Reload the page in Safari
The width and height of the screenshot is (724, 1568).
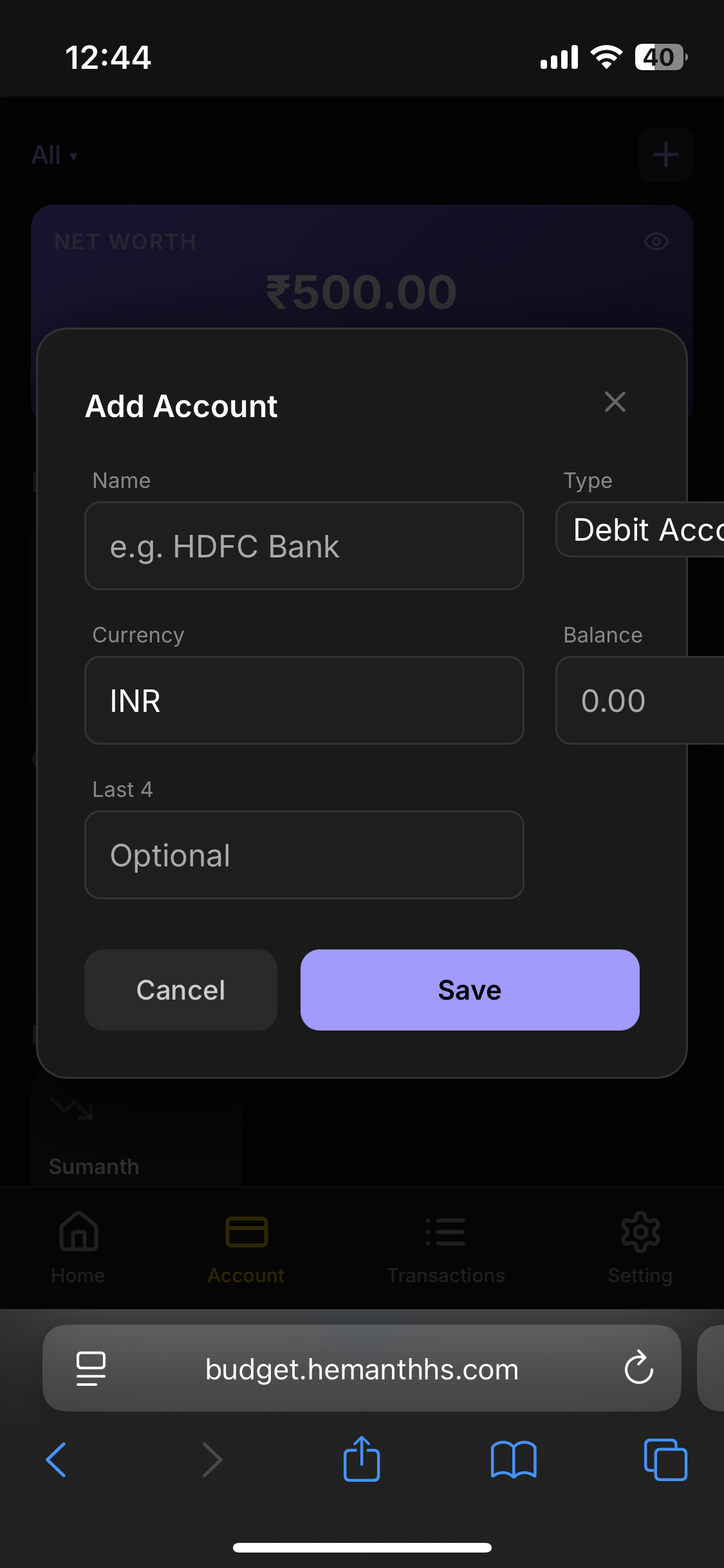pyautogui.click(x=638, y=1368)
